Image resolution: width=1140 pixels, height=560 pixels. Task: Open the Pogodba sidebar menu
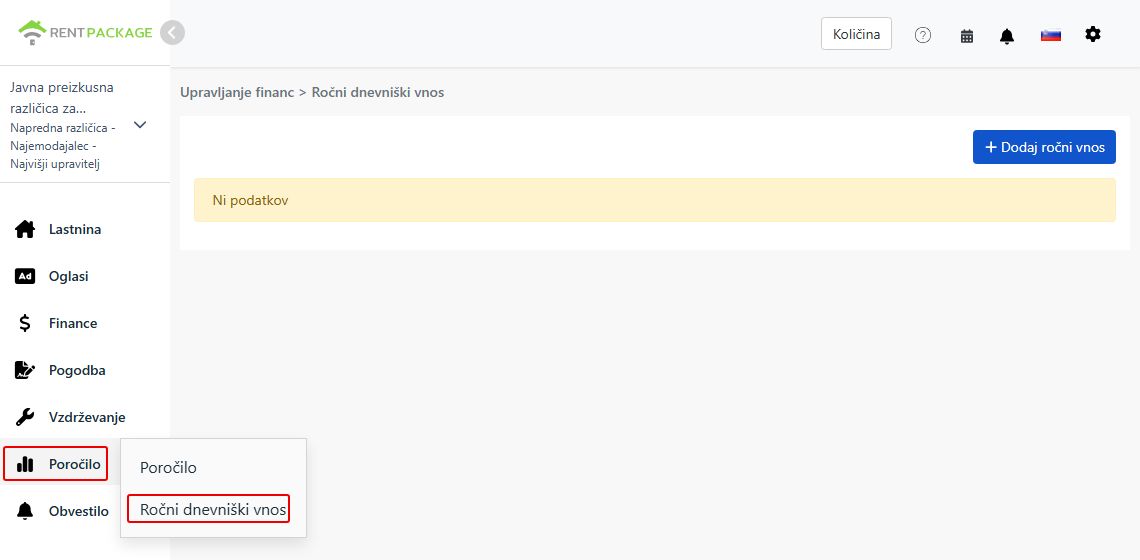coord(60,370)
